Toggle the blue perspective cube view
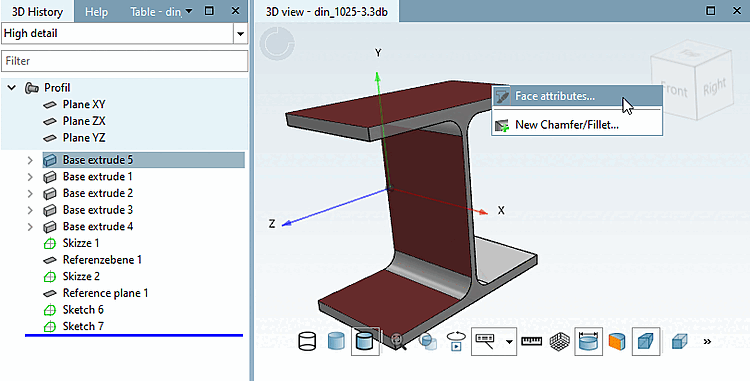750x381 pixels. (646, 341)
